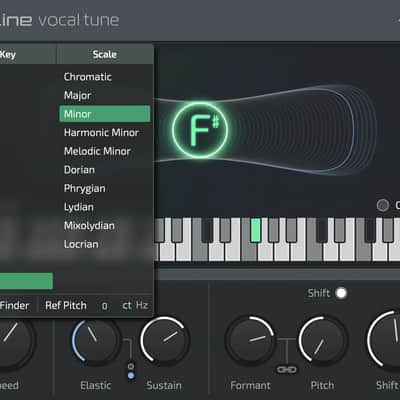Screen dimensions: 400x400
Task: Click the glowing F# note indicator
Action: (x=200, y=130)
